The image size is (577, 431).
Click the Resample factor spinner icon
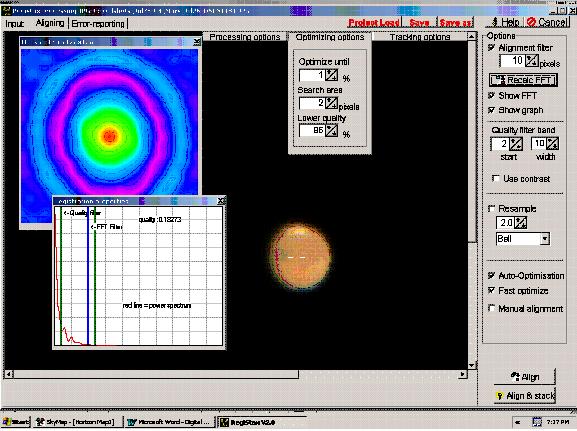(520, 222)
